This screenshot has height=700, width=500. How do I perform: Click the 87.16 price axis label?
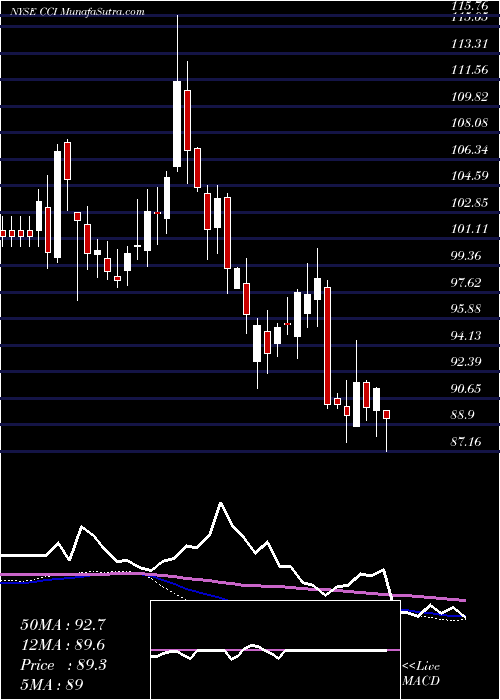(466, 442)
